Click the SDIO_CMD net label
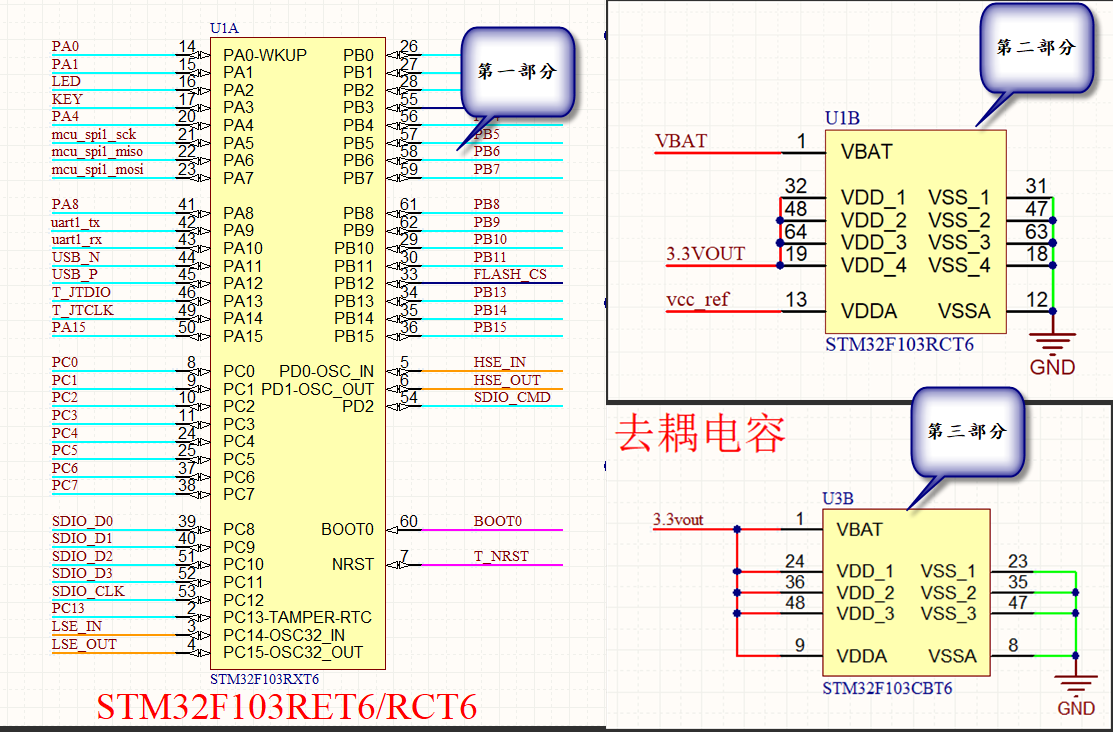Image resolution: width=1113 pixels, height=732 pixels. click(512, 398)
